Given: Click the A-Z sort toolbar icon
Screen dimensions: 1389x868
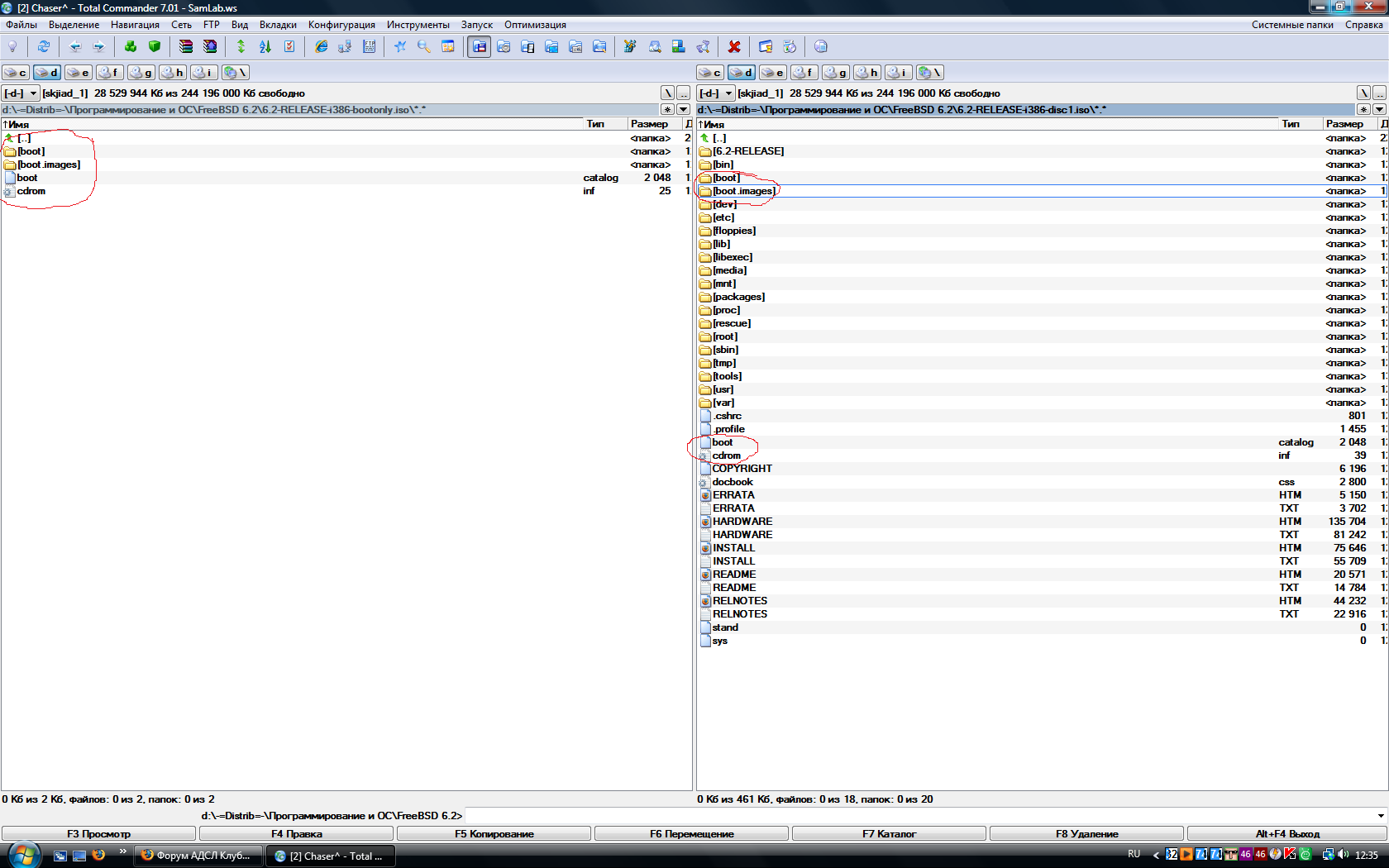Looking at the screenshot, I should tap(265, 47).
